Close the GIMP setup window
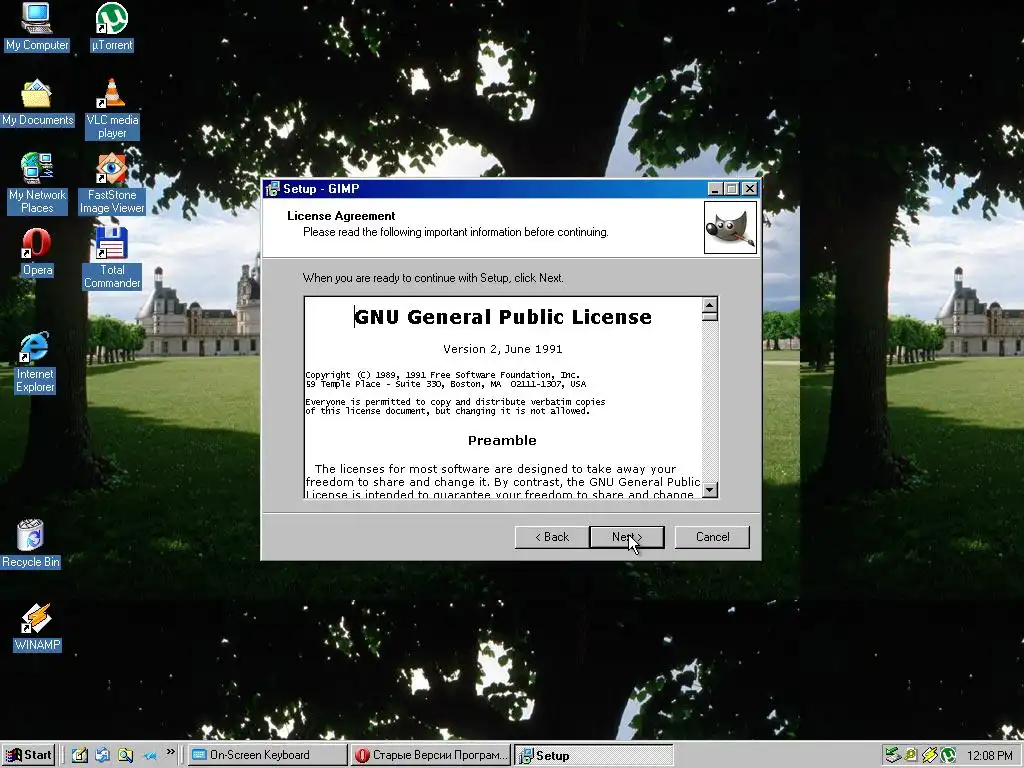The image size is (1024, 768). click(x=750, y=189)
